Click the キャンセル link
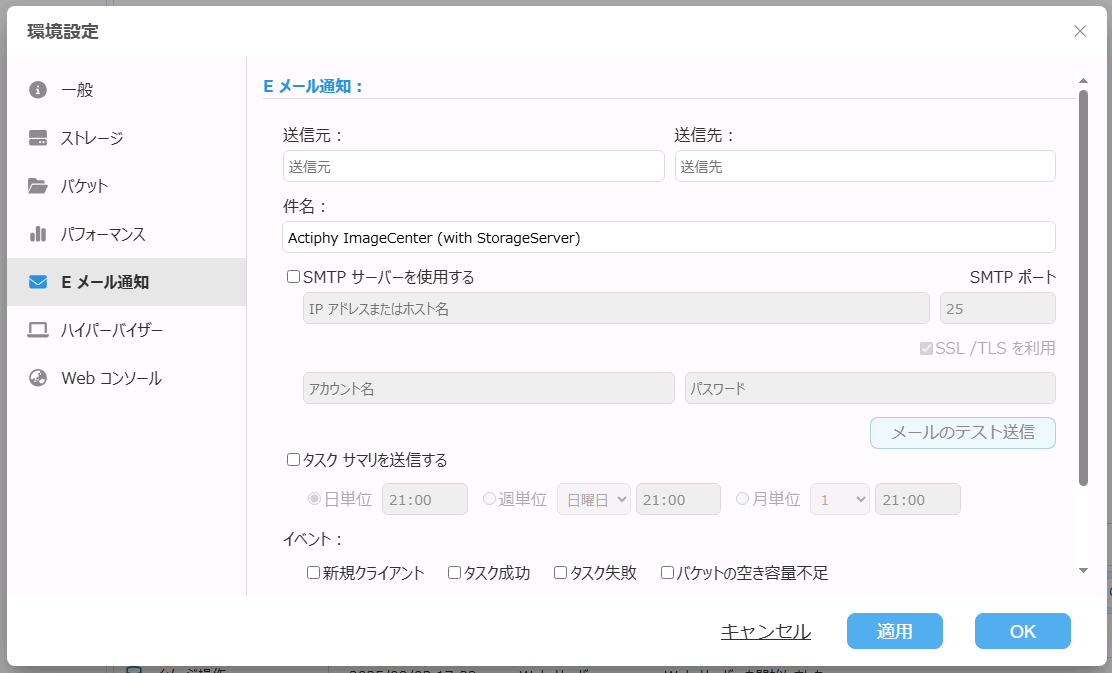 (x=765, y=631)
